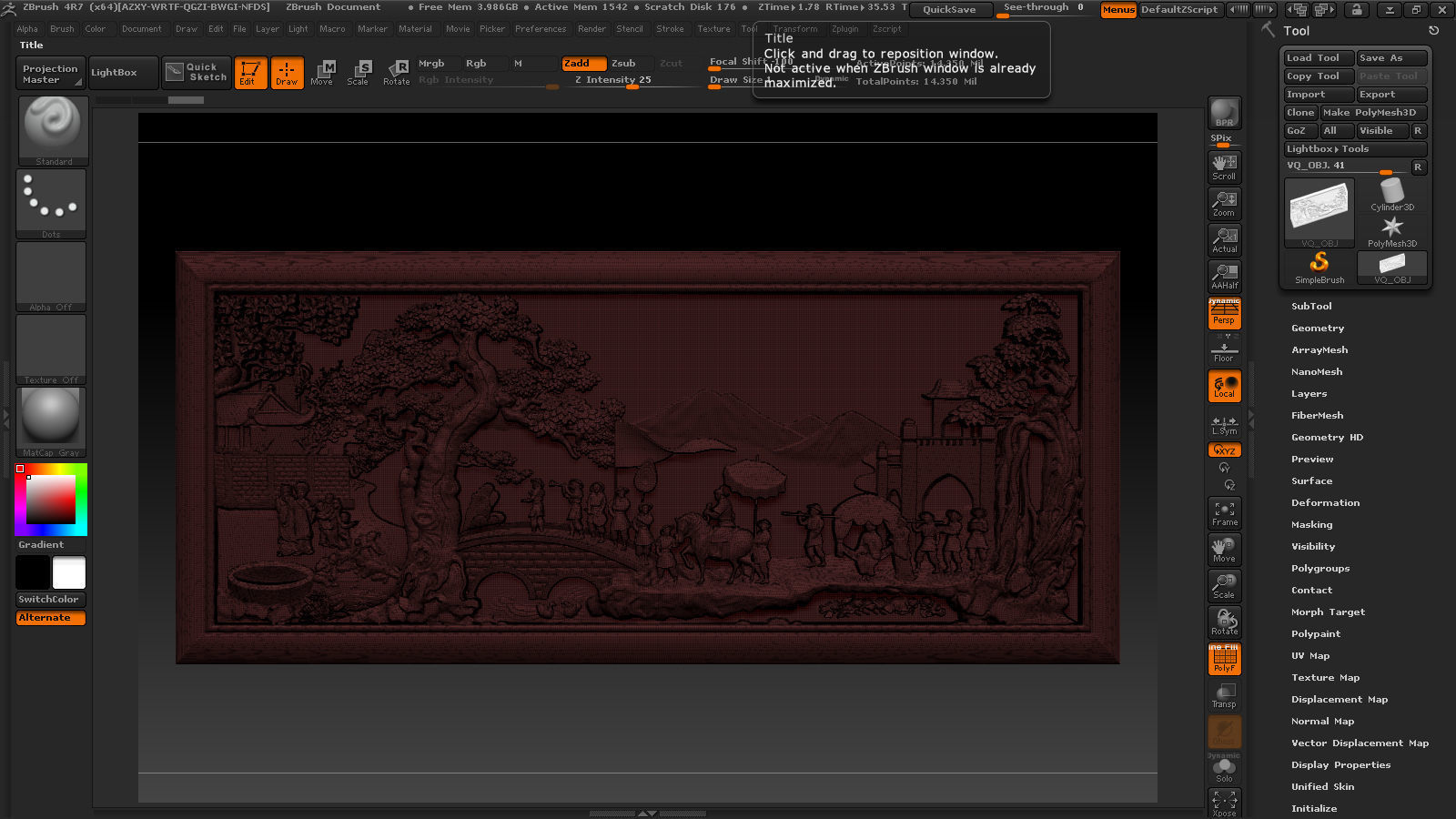
Task: Choose the Scale mode icon in top shelf
Action: [x=358, y=73]
